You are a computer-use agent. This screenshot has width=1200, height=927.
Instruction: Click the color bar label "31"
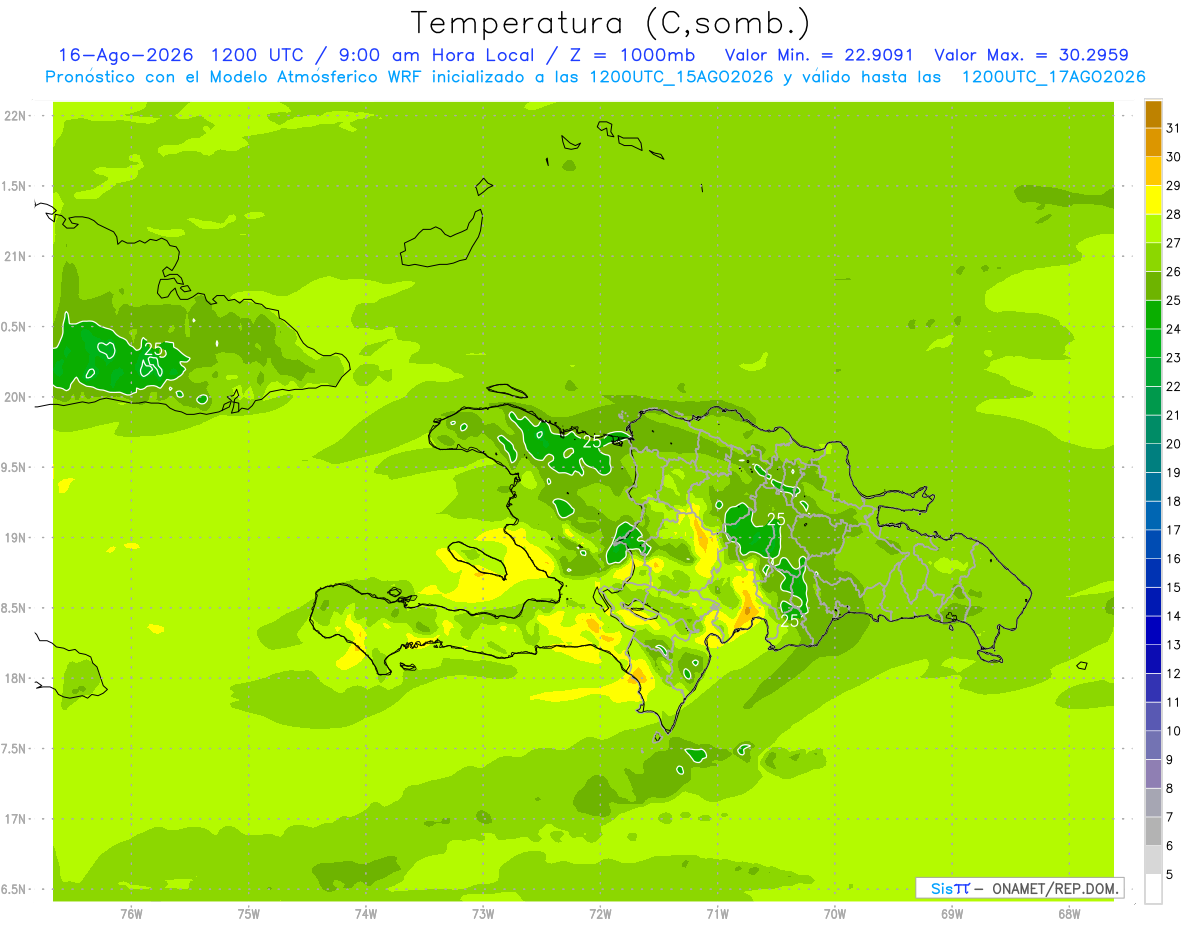point(1173,128)
